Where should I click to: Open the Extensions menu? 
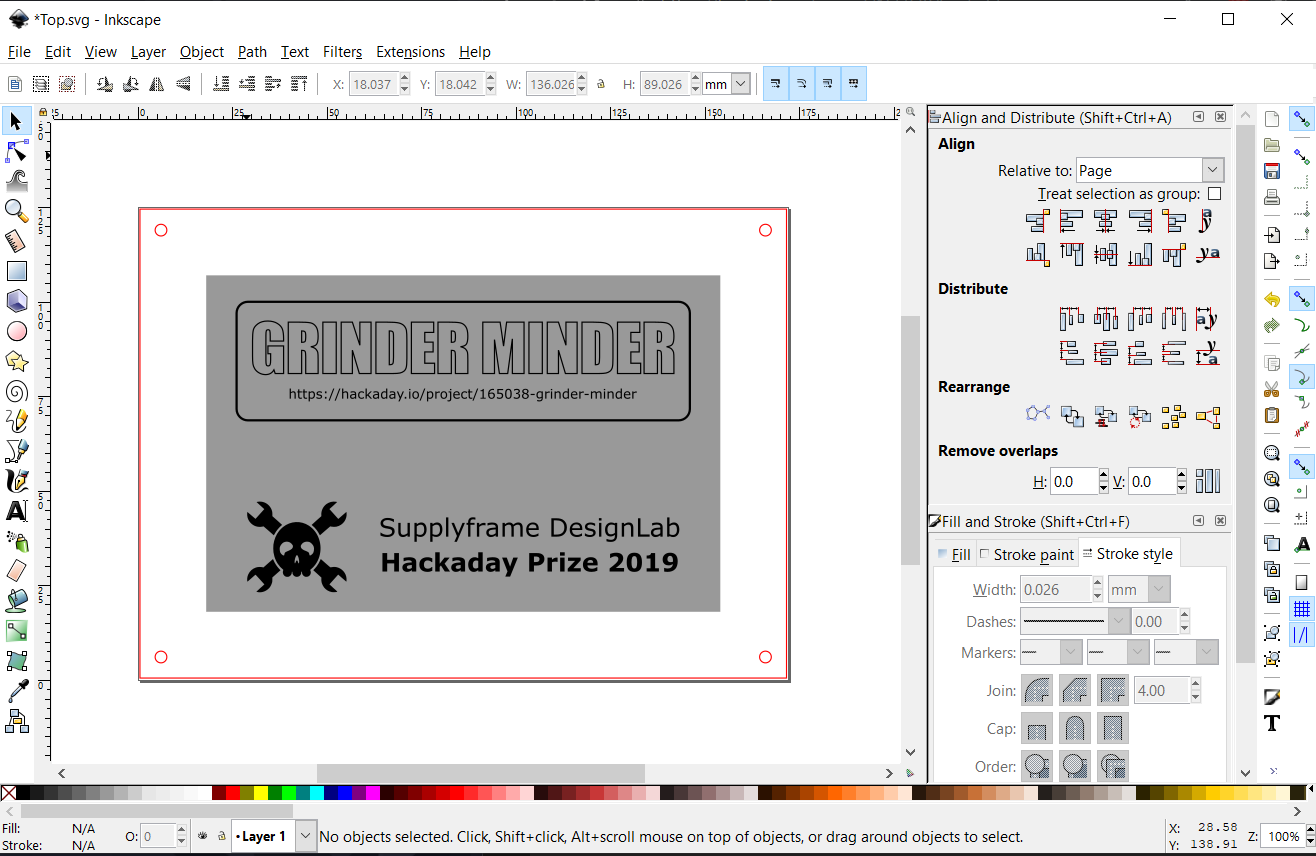pyautogui.click(x=410, y=52)
